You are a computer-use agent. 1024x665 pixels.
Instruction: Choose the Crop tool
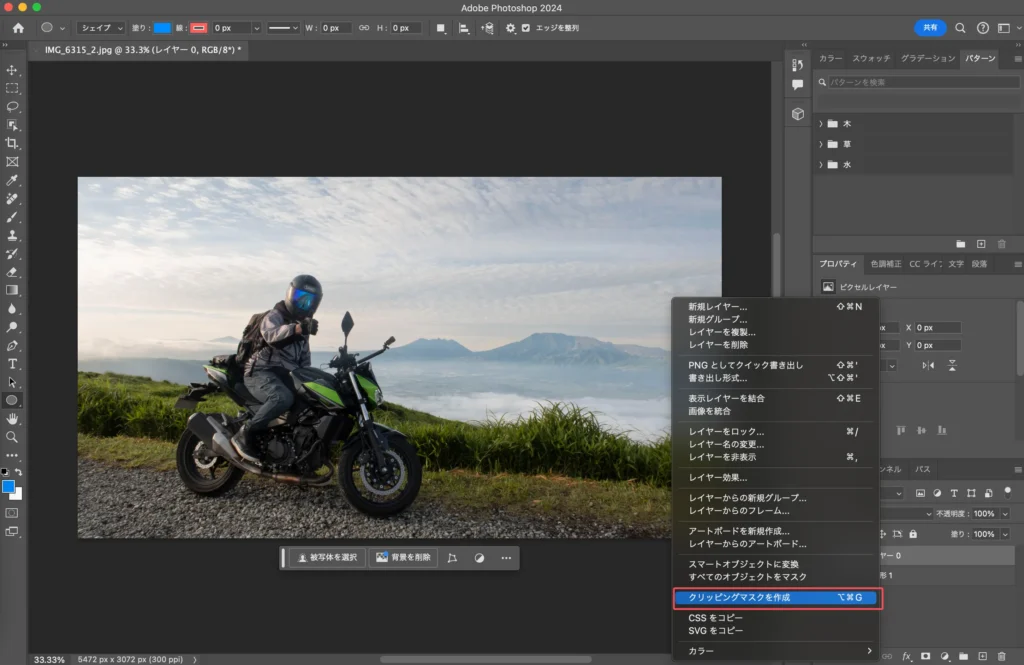[x=13, y=143]
